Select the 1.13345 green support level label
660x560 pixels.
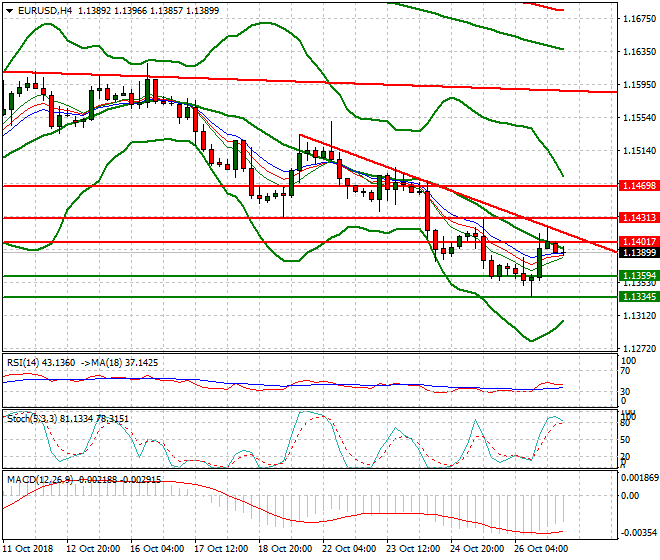coord(639,297)
